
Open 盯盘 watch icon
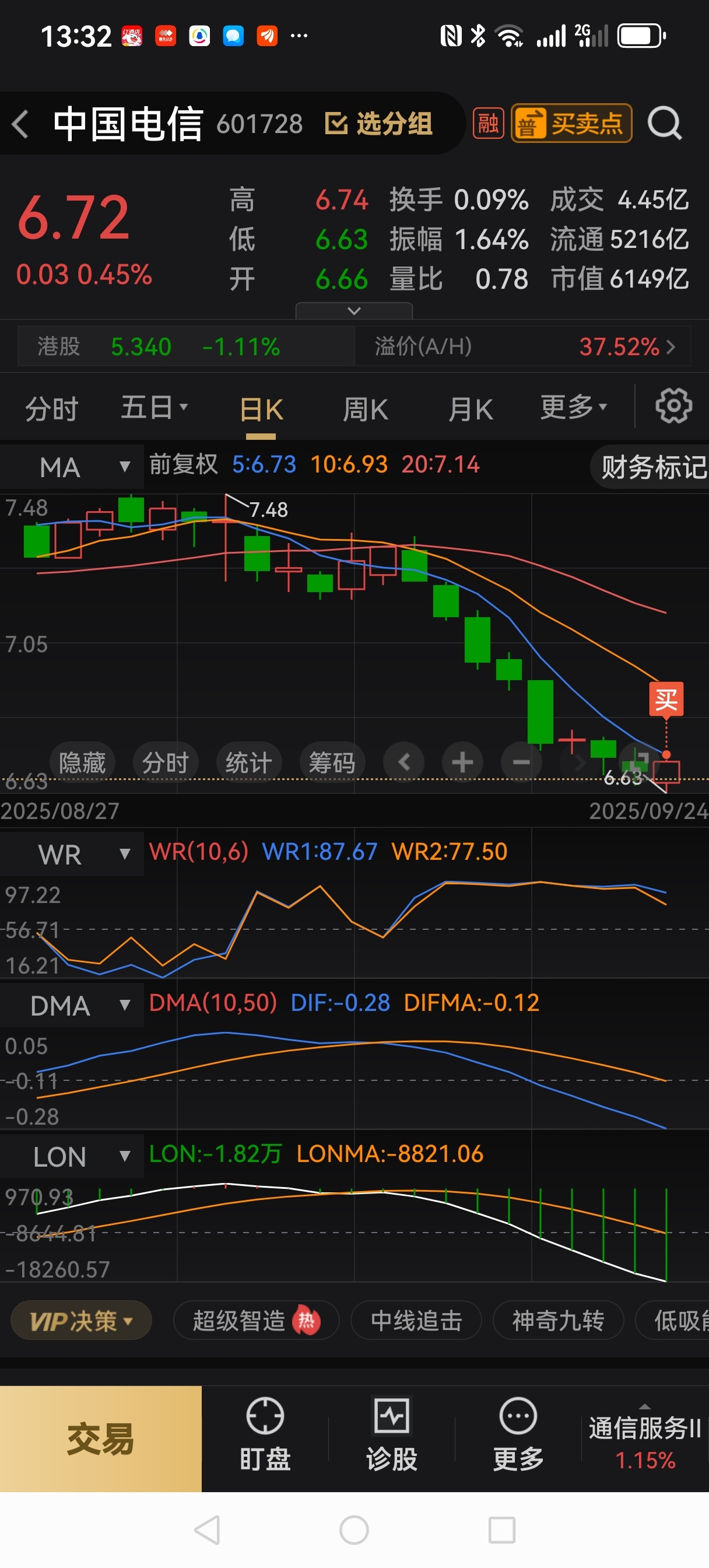click(x=265, y=1434)
